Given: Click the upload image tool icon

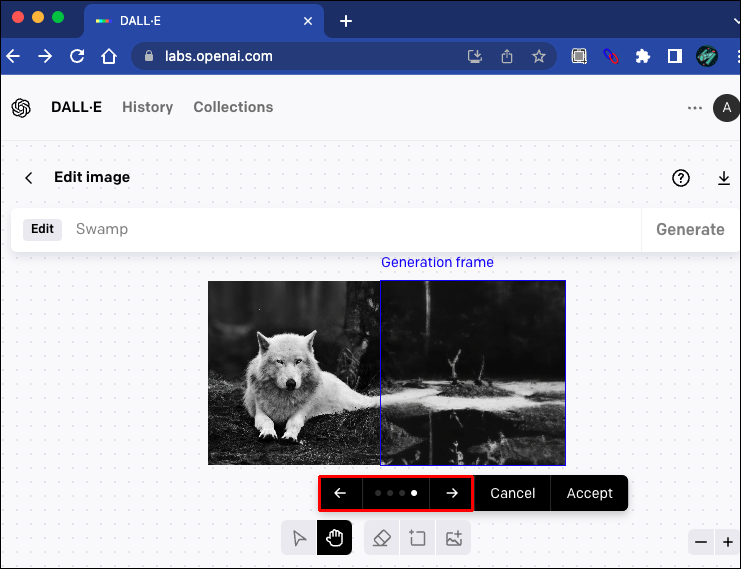Looking at the screenshot, I should pyautogui.click(x=453, y=539).
